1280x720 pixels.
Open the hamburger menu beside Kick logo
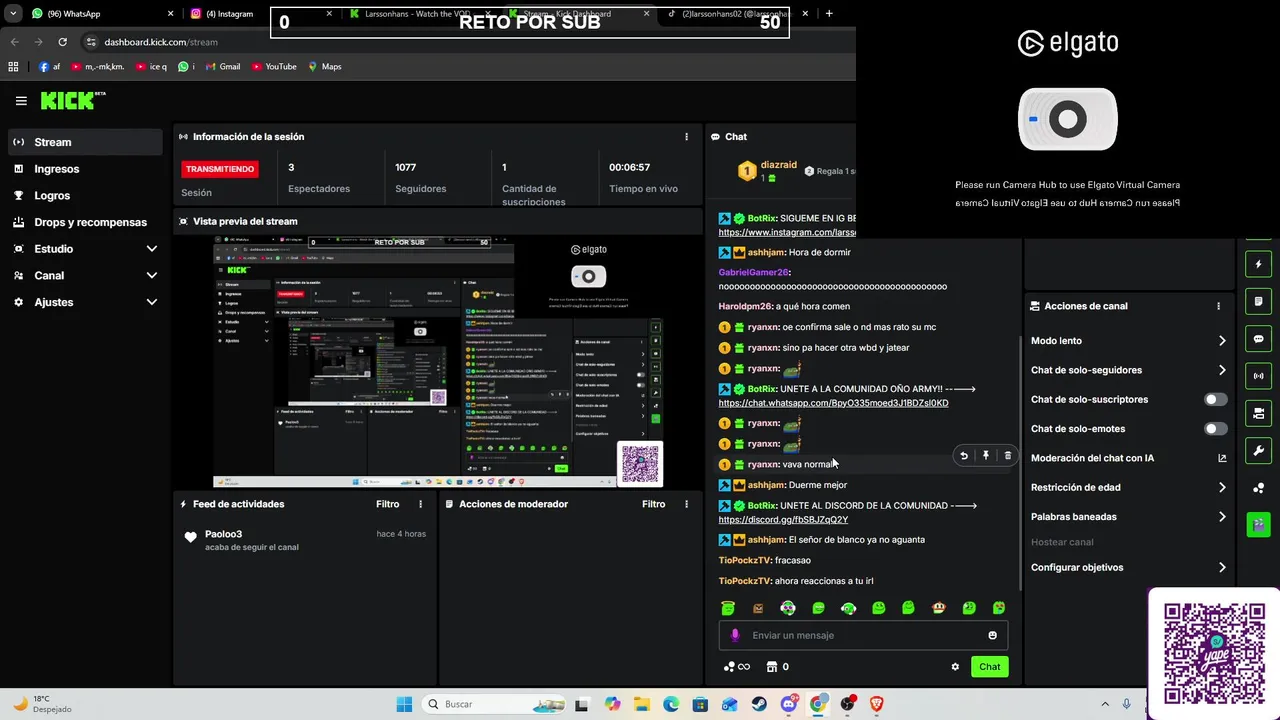click(21, 101)
